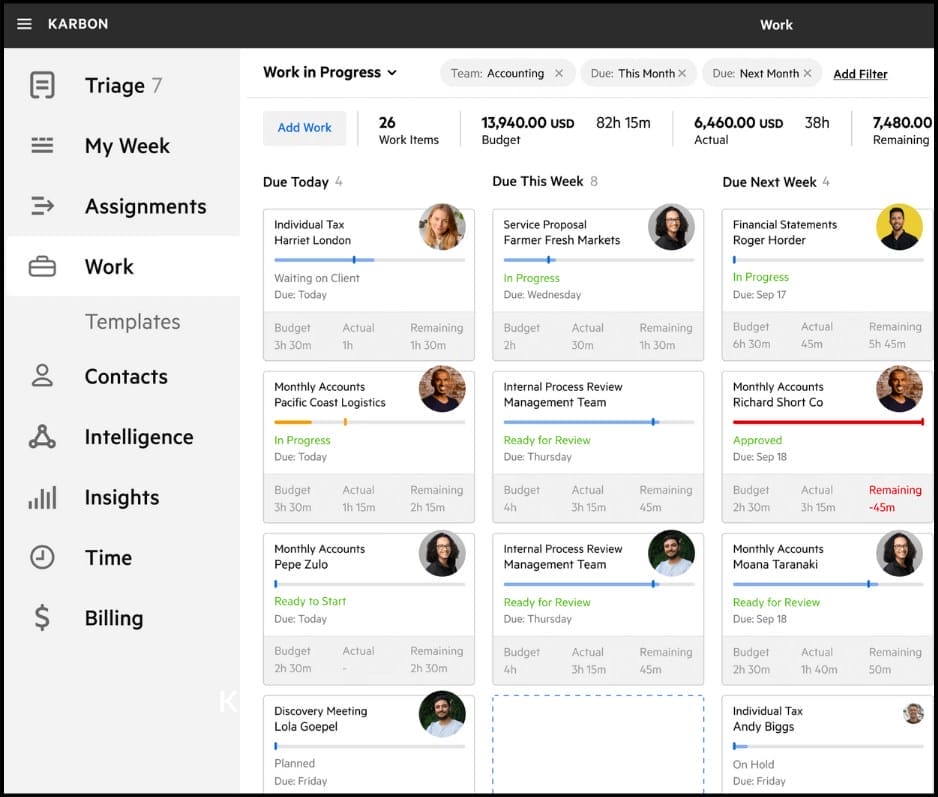The height and width of the screenshot is (797, 938).
Task: Click the Contacts person icon
Action: pos(42,376)
